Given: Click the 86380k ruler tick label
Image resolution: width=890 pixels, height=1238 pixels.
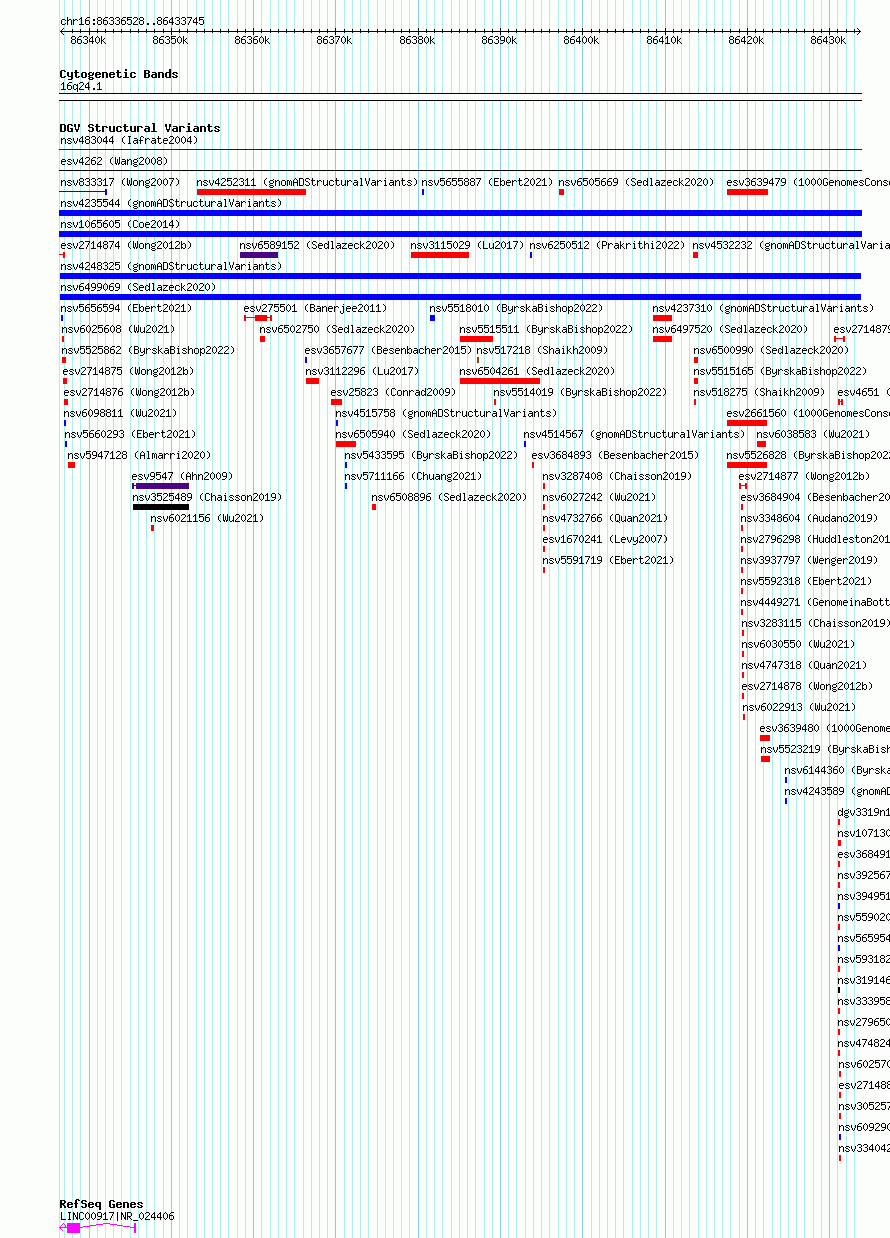Looking at the screenshot, I should (x=417, y=40).
